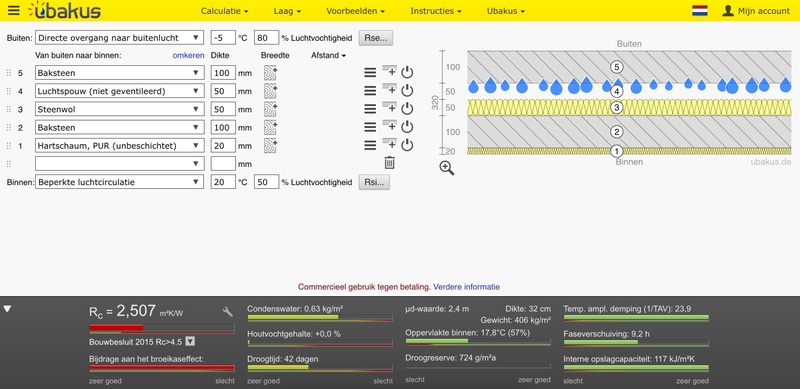Image resolution: width=800 pixels, height=389 pixels.
Task: Open Calculatie menu
Action: (224, 11)
